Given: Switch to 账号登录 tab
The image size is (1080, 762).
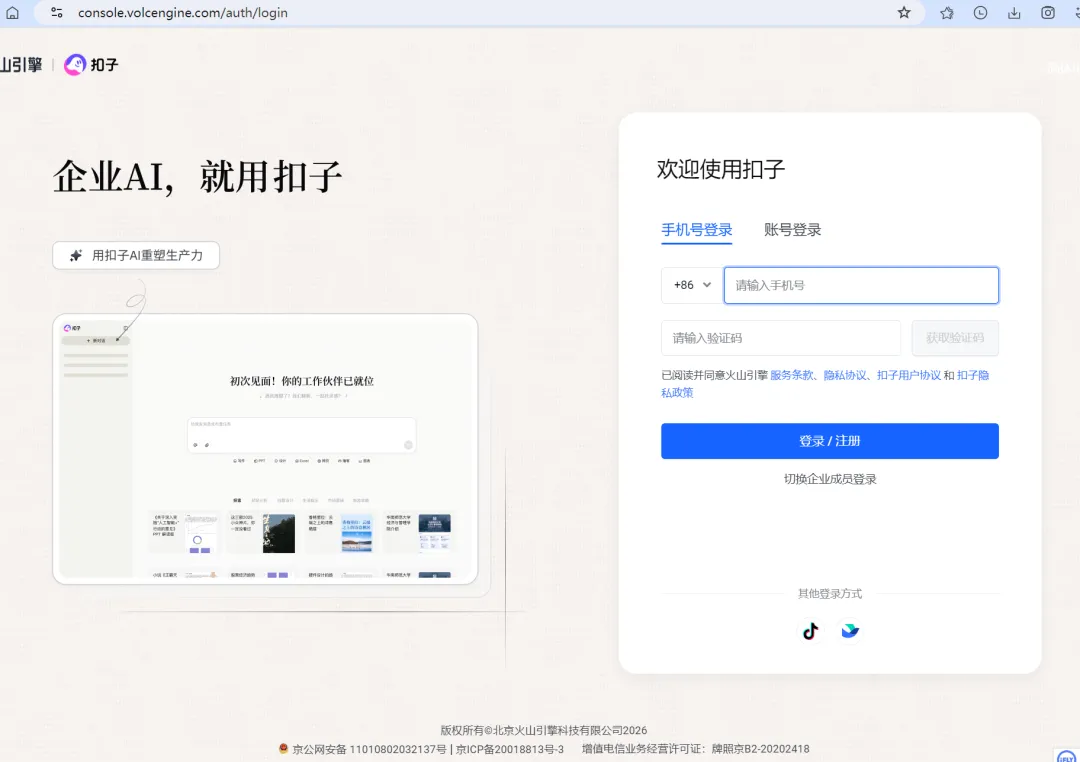Looking at the screenshot, I should pos(792,230).
